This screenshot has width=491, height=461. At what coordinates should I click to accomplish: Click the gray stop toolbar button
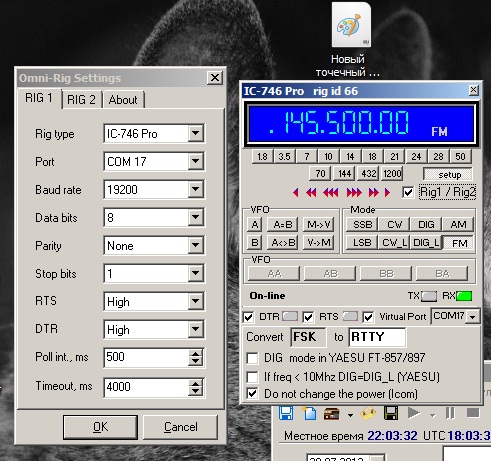(x=473, y=413)
